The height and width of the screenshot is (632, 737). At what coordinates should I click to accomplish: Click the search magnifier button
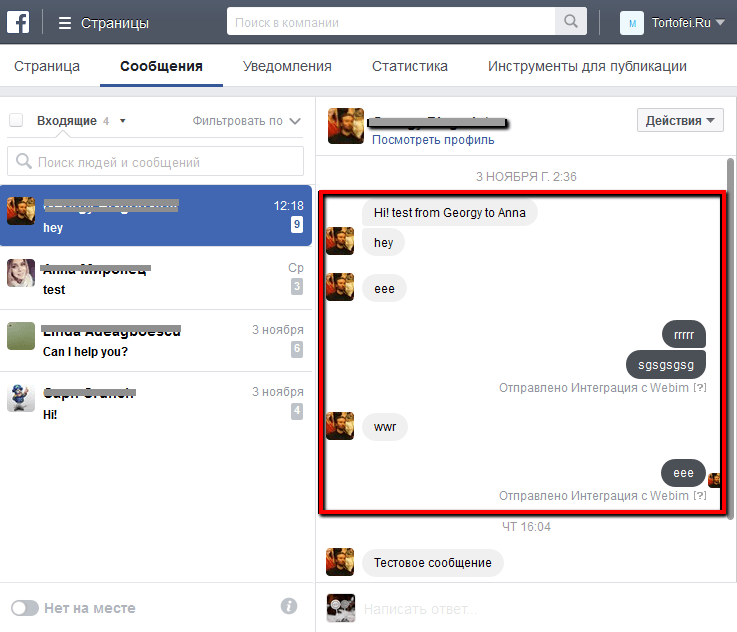pos(571,21)
